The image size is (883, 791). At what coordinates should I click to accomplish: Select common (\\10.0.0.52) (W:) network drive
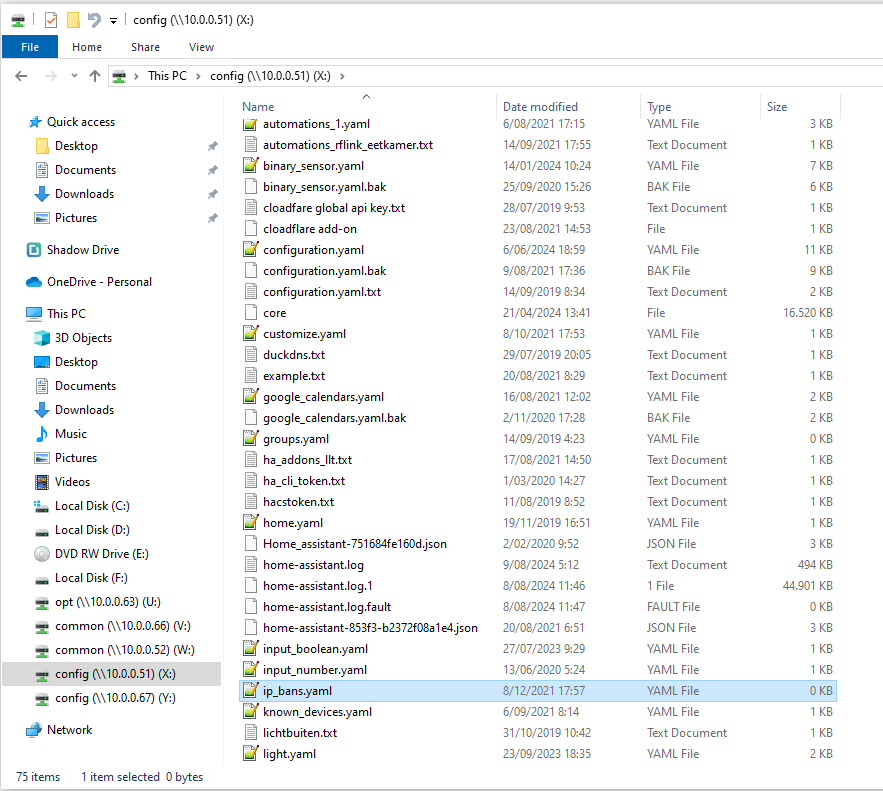point(124,650)
